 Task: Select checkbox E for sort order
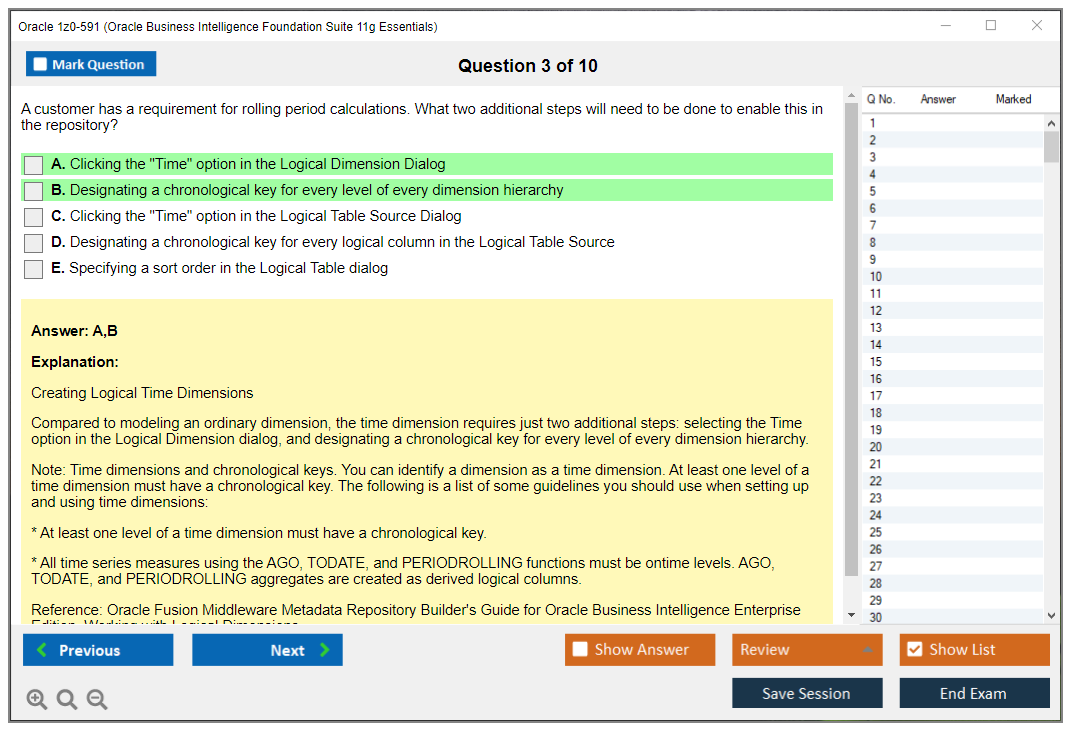[x=34, y=269]
